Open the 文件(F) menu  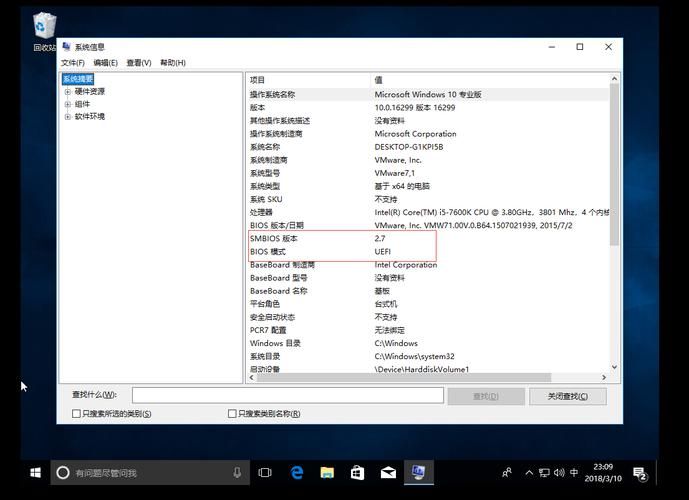coord(74,63)
